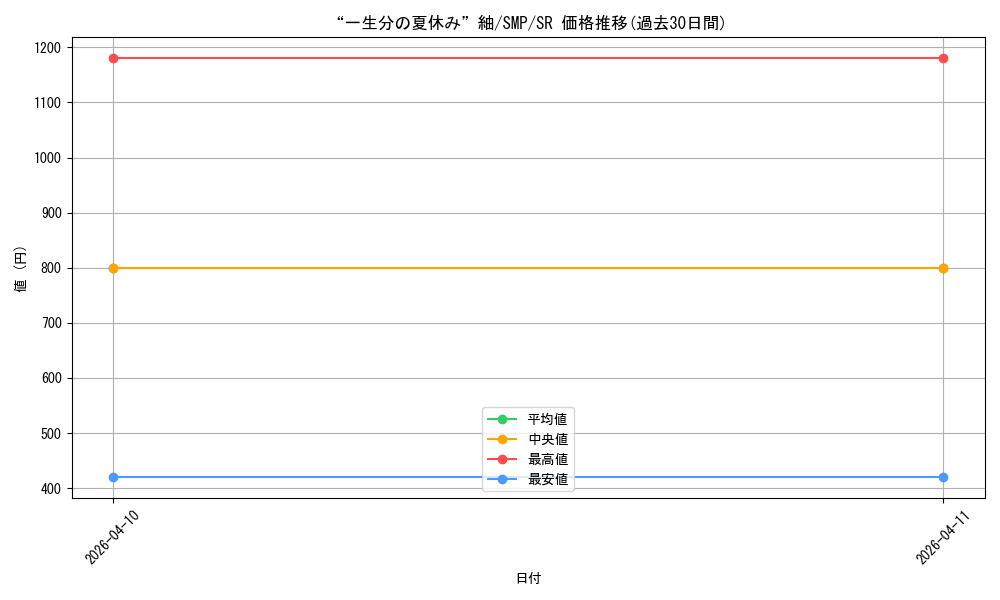1000x600 pixels.
Task: Click the 800 y-axis tick label
Action: (51, 268)
